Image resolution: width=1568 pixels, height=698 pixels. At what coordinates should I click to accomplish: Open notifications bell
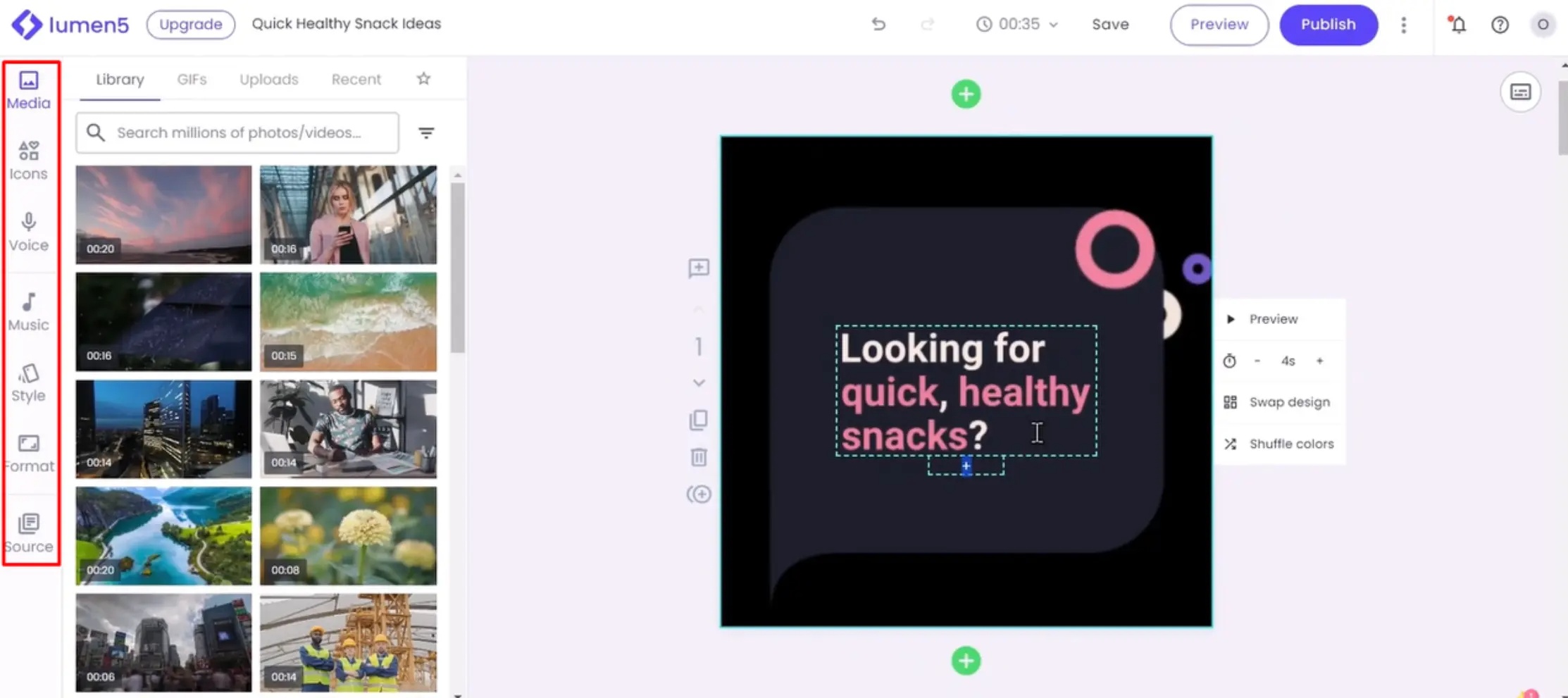click(1457, 25)
